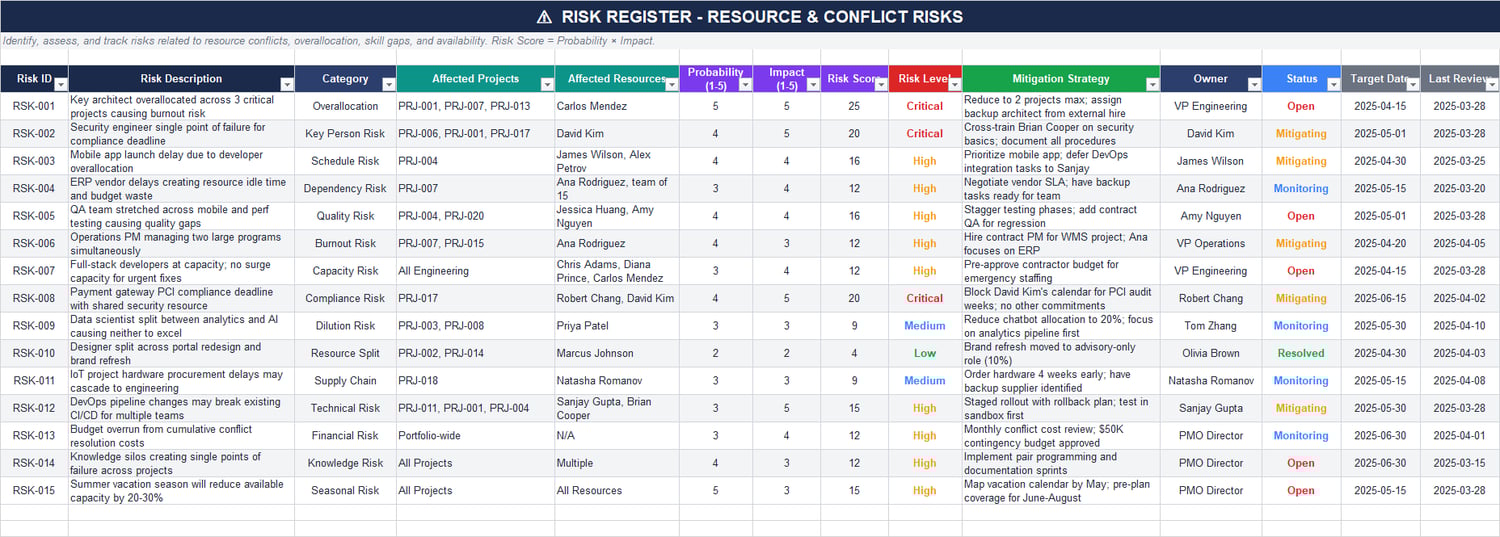This screenshot has height=537, width=1500.
Task: Select the 'Marcus Johnson' affected resources cell
Action: [617, 353]
